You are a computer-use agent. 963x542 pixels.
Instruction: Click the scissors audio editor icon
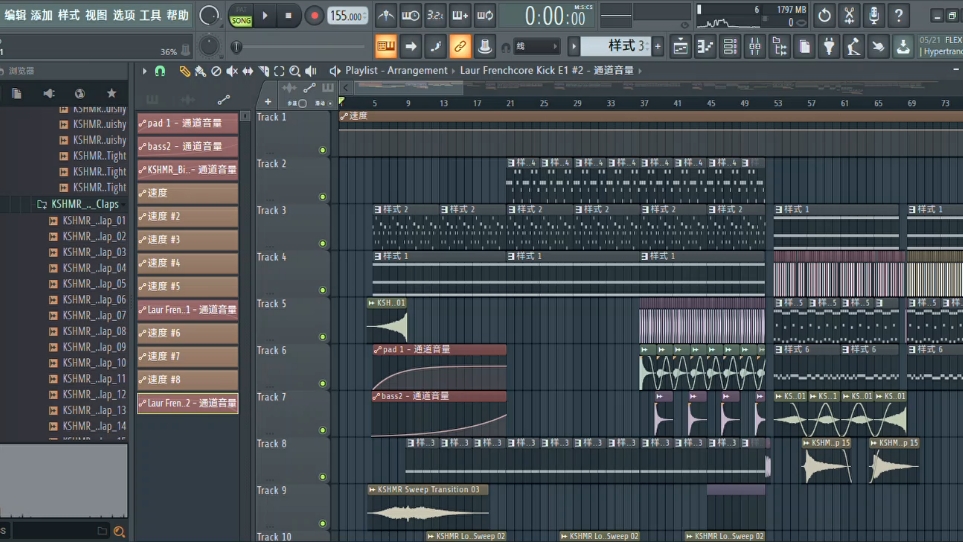(849, 15)
